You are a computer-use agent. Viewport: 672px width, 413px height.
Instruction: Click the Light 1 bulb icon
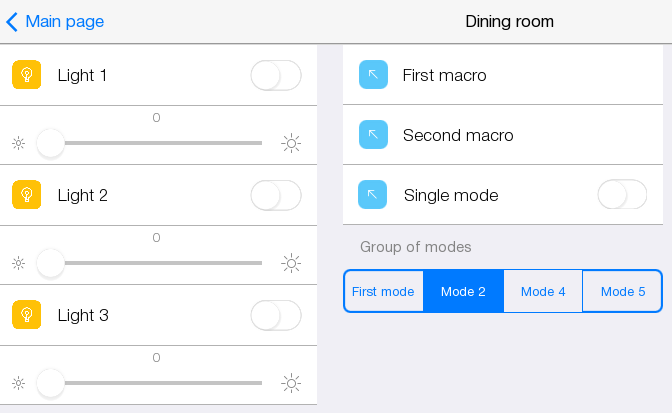(26, 75)
